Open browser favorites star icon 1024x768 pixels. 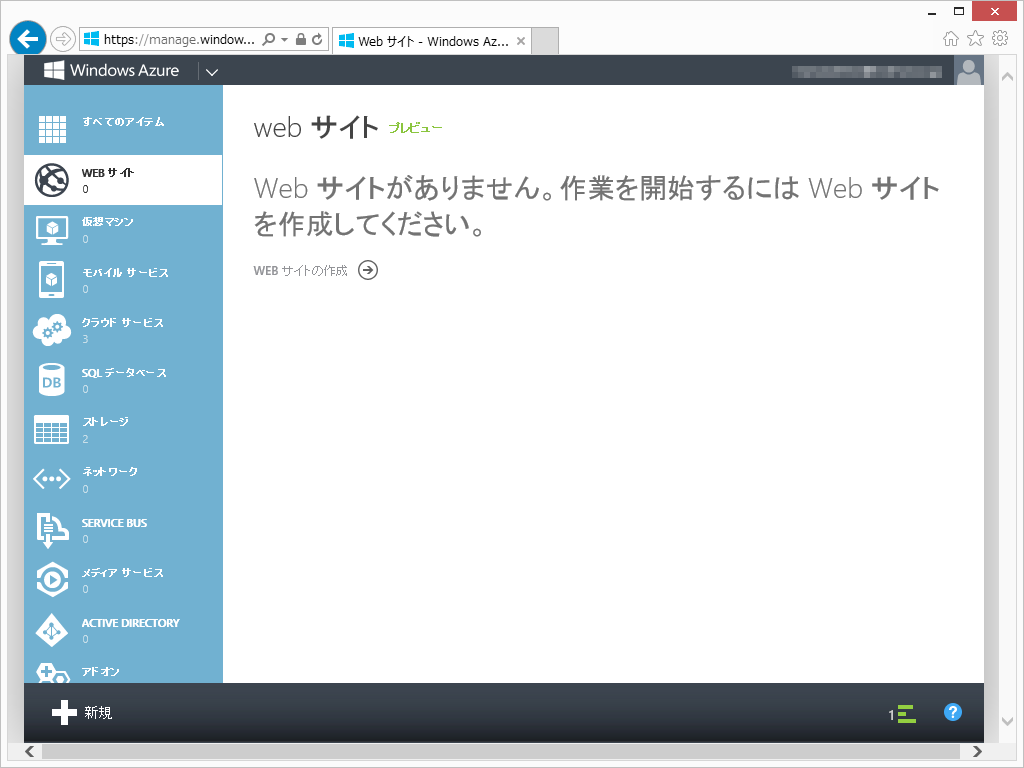(x=975, y=39)
